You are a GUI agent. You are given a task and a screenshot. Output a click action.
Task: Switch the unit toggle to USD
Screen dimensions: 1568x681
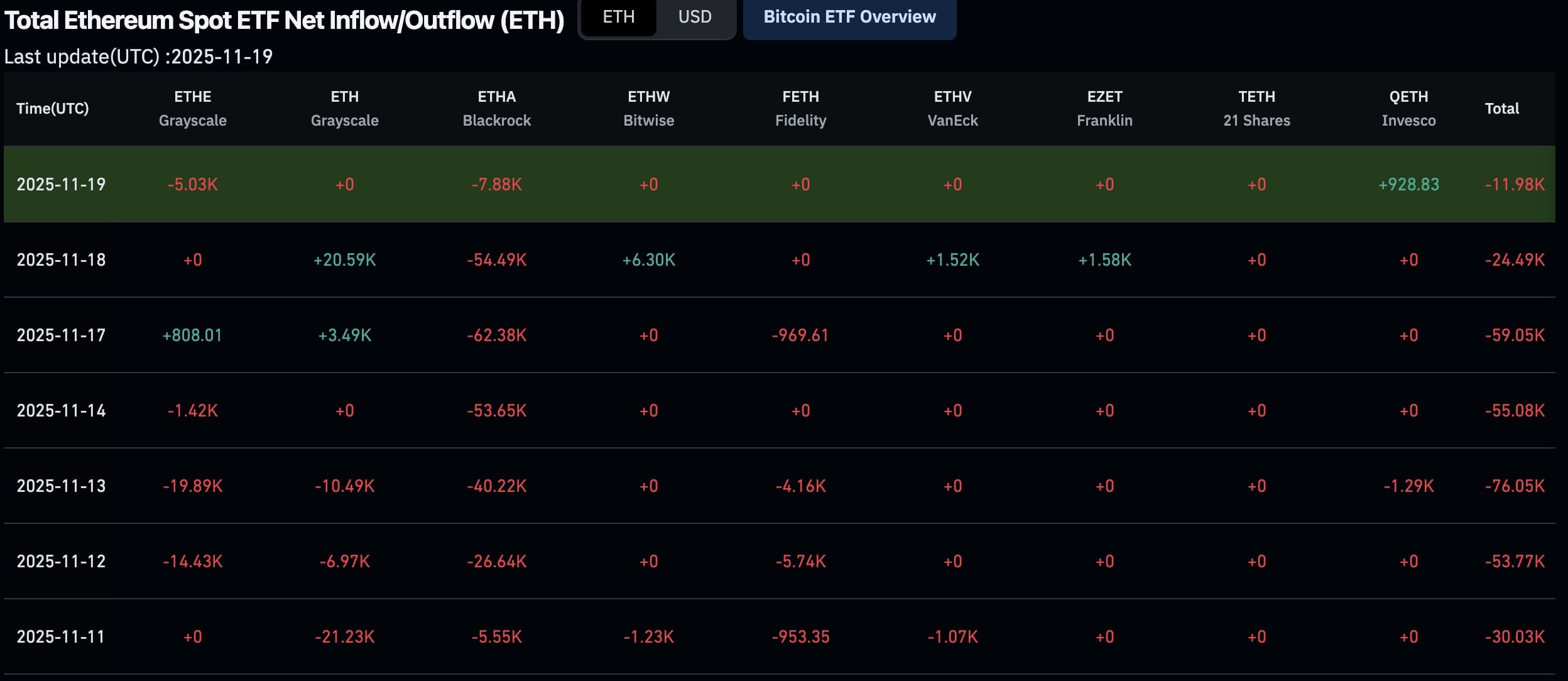pyautogui.click(x=695, y=17)
